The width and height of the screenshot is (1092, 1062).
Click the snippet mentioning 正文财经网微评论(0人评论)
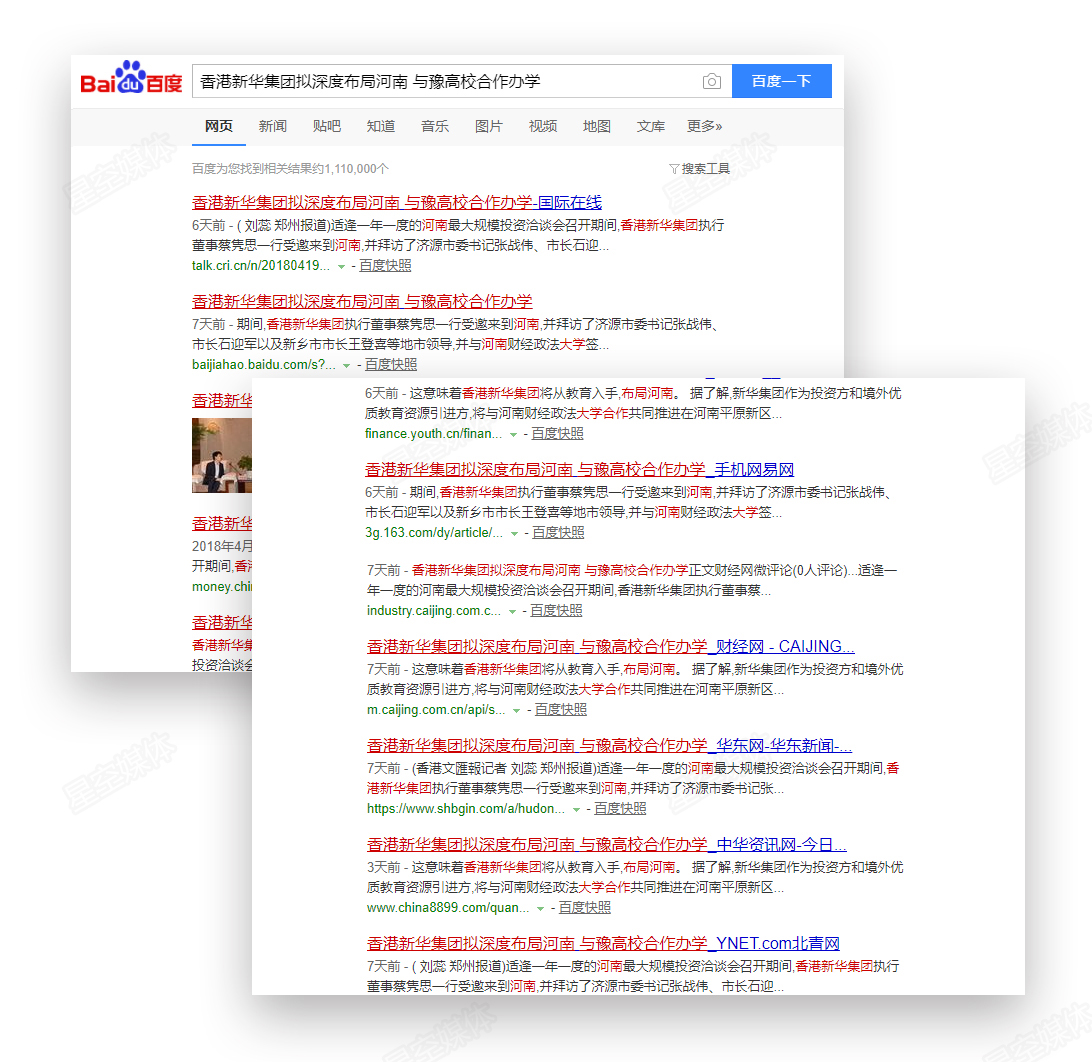632,580
